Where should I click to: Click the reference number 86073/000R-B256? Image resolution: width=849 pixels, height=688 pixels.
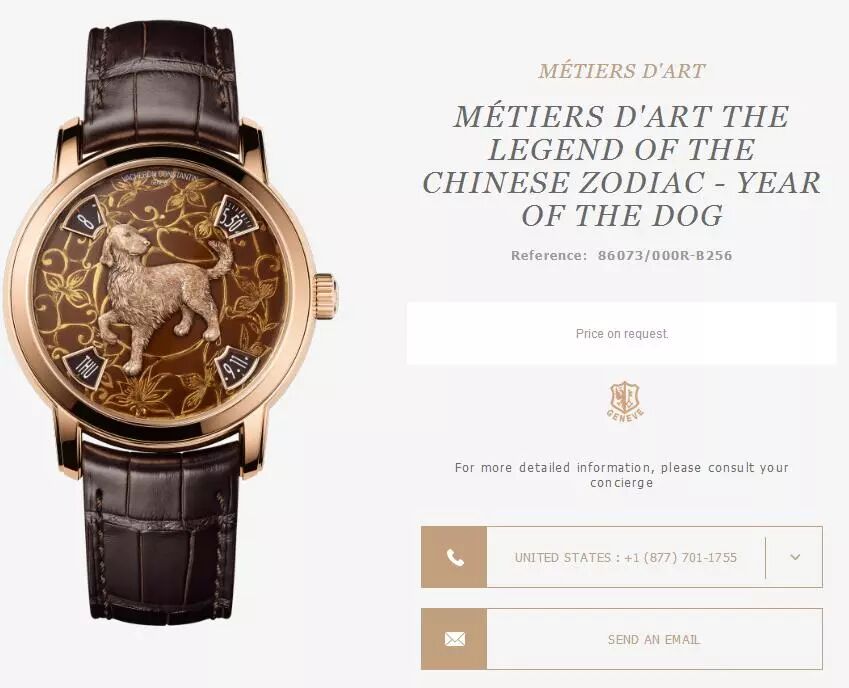[x=665, y=255]
